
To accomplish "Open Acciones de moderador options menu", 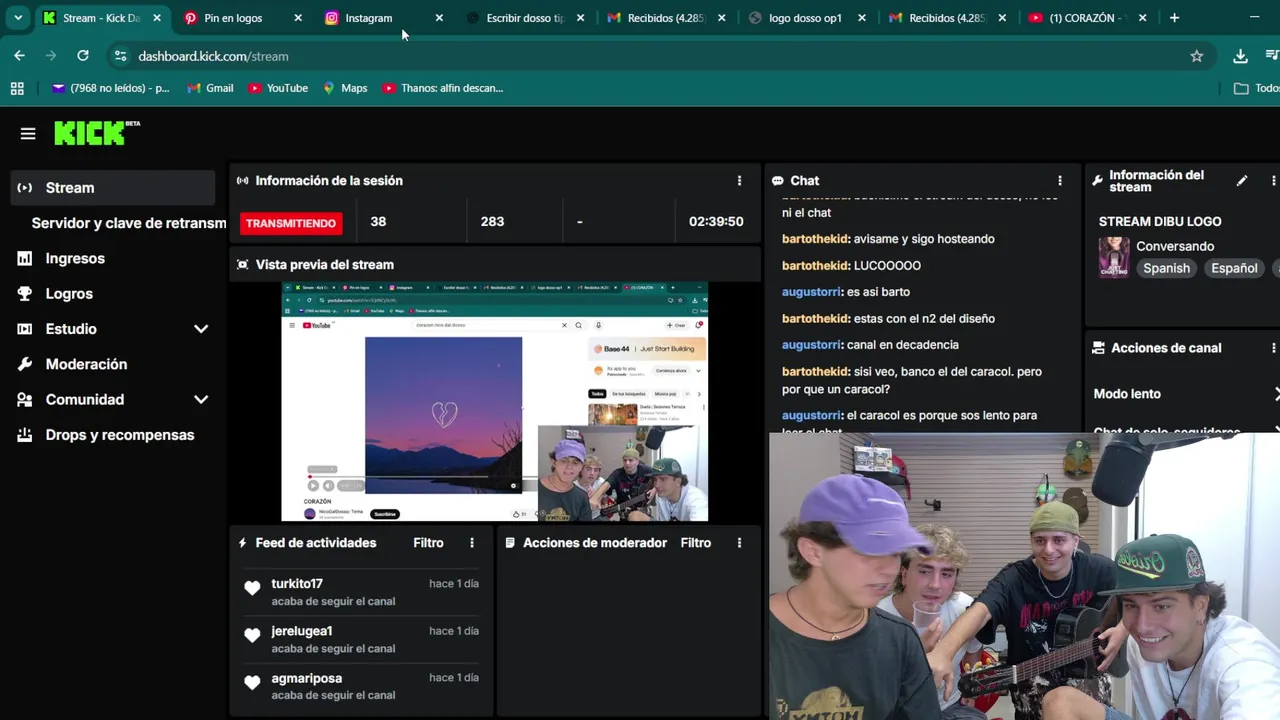I will coord(739,543).
